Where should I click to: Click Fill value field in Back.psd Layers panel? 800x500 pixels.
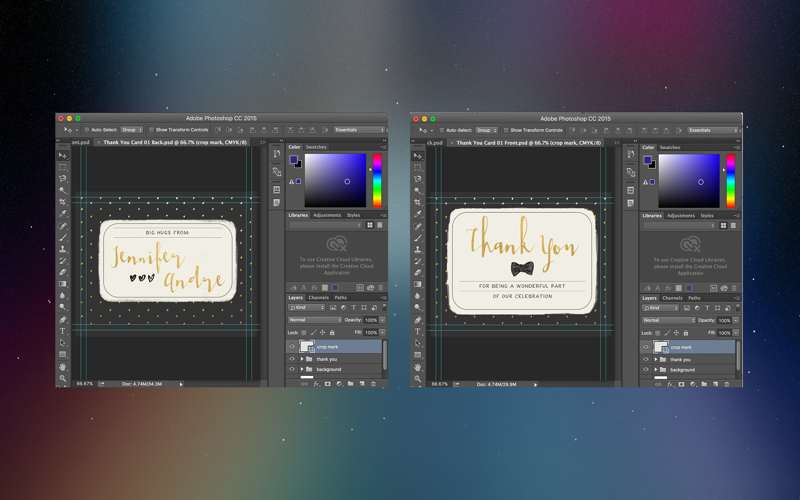click(x=371, y=333)
